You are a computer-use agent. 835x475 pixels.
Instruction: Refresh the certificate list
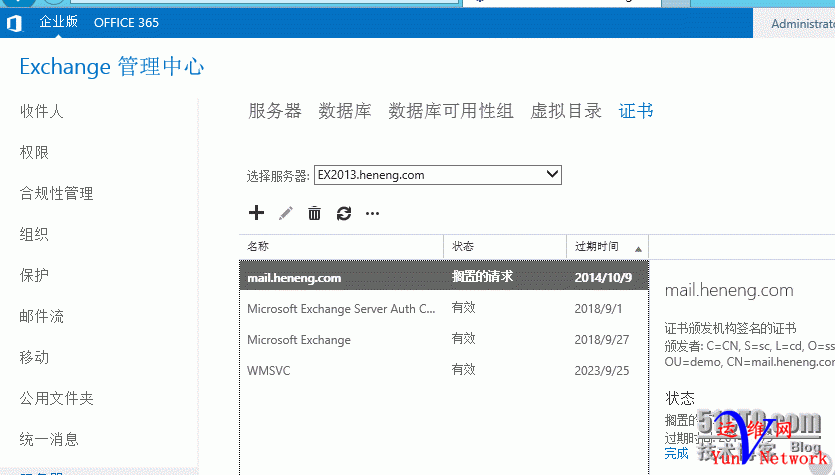pyautogui.click(x=344, y=214)
